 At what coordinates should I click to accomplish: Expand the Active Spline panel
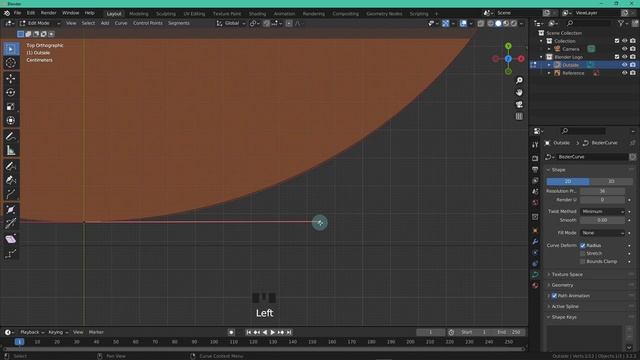point(564,306)
